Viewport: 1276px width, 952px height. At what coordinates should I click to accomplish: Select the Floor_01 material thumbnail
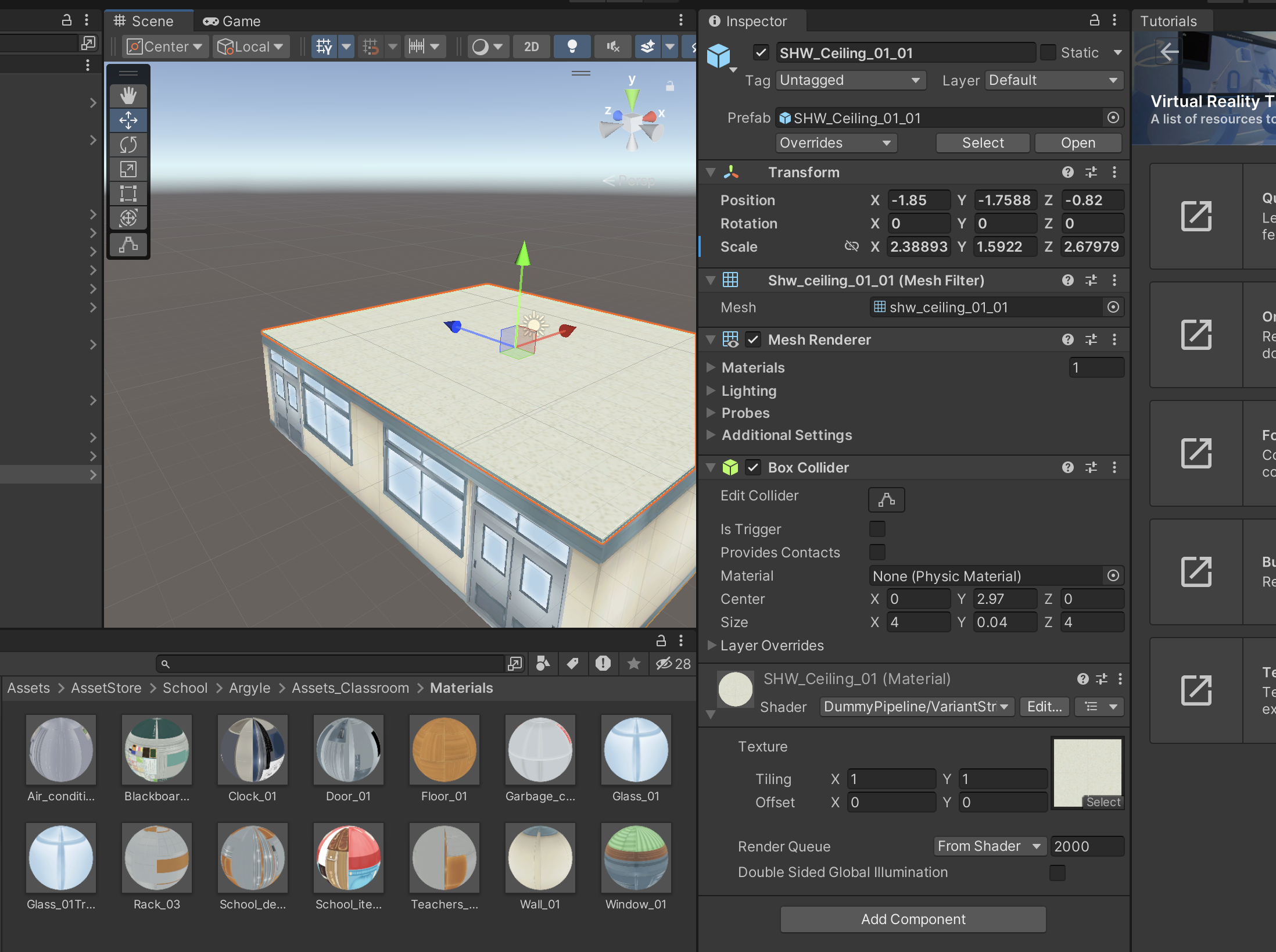coord(444,750)
